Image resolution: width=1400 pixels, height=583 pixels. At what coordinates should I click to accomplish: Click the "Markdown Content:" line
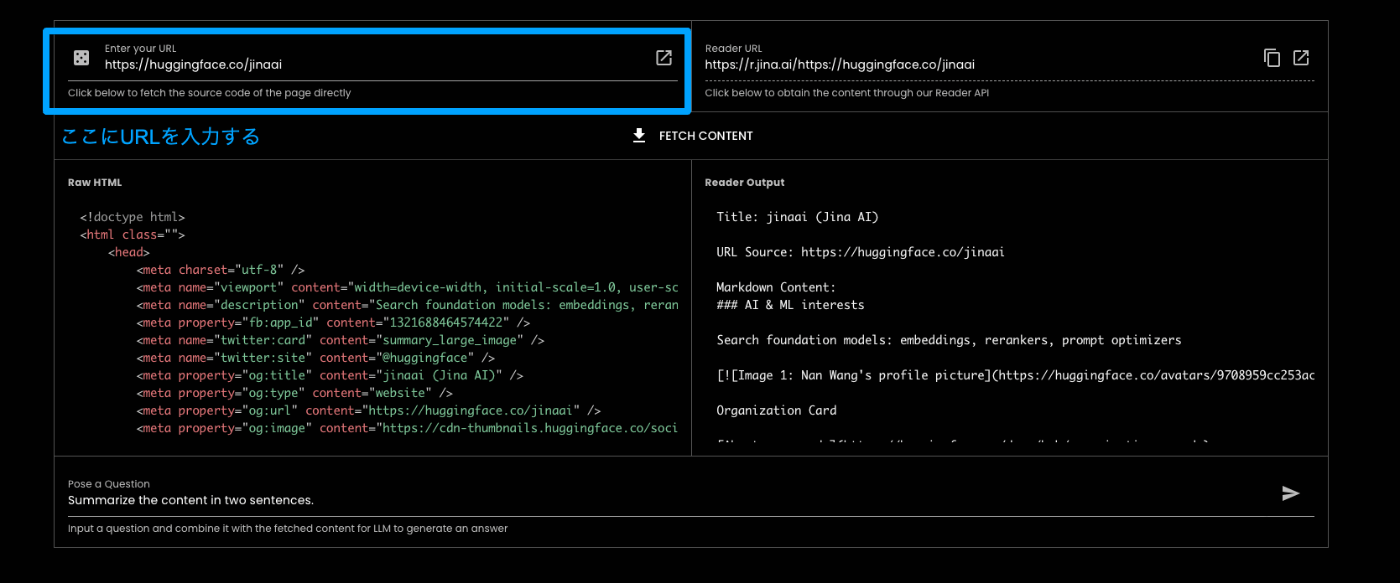pos(776,287)
